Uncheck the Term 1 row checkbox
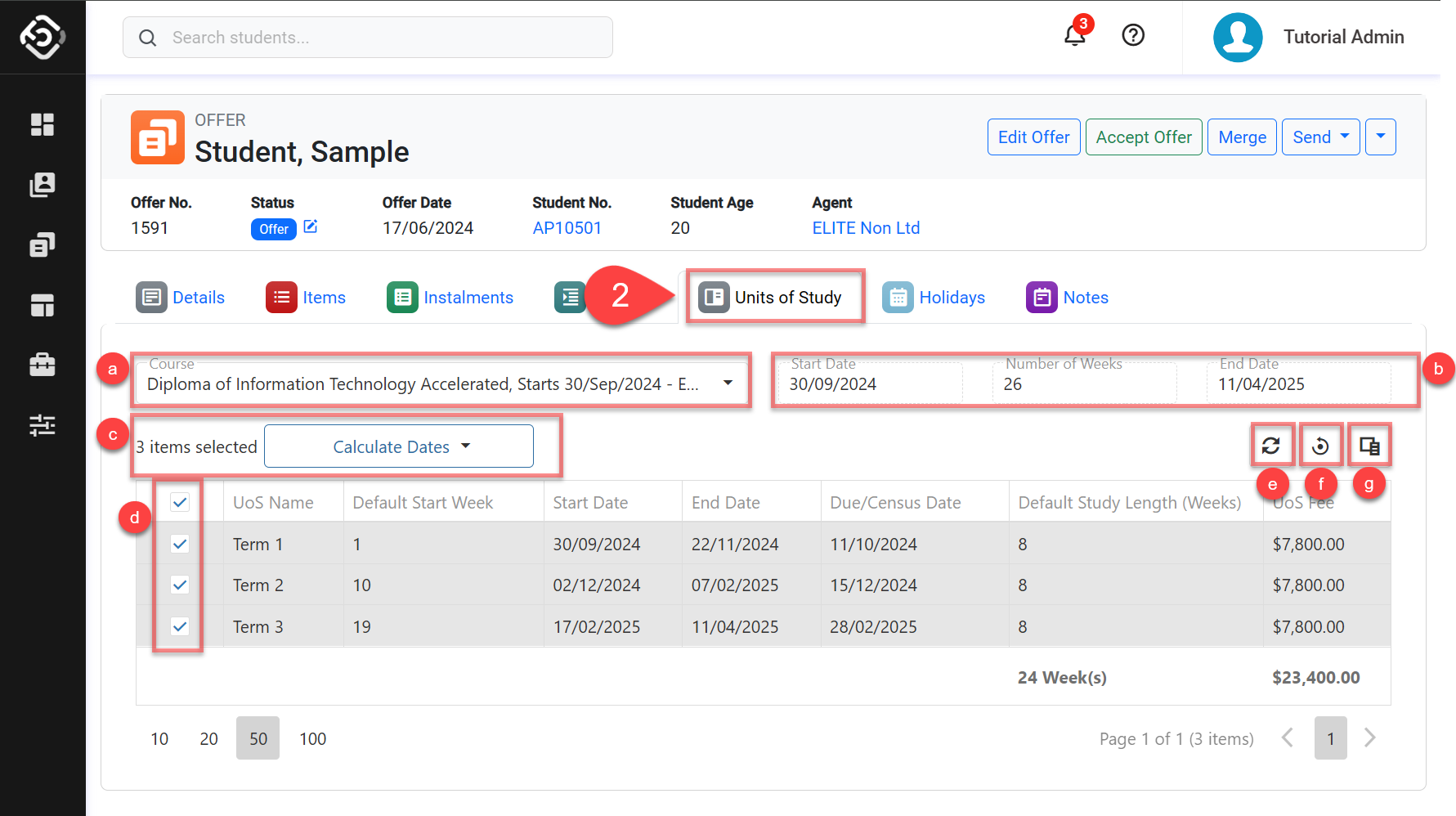Image resolution: width=1456 pixels, height=816 pixels. [180, 544]
